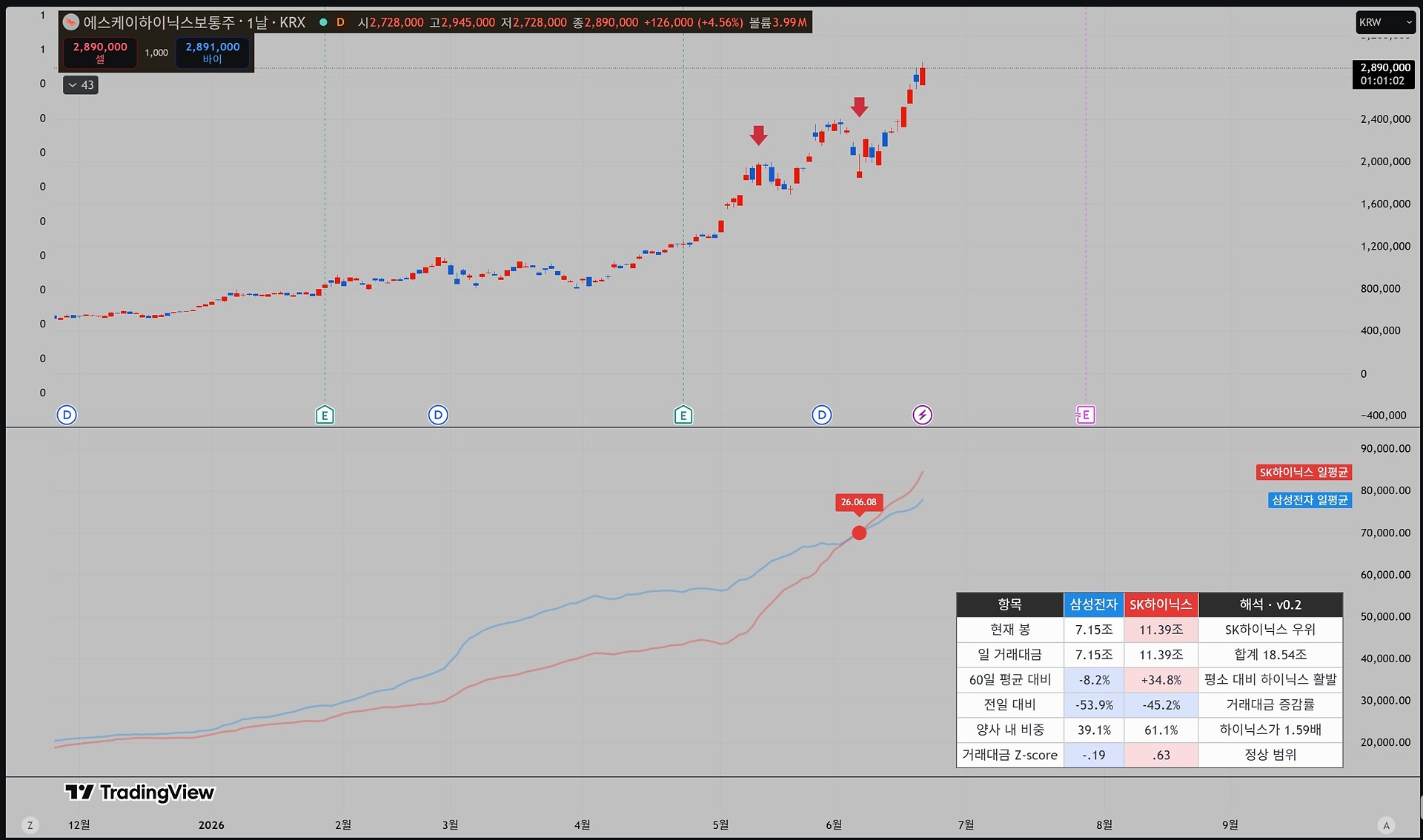Open the 에스케이하이닉스보통주 symbol title
This screenshot has width=1423, height=840.
194,22
